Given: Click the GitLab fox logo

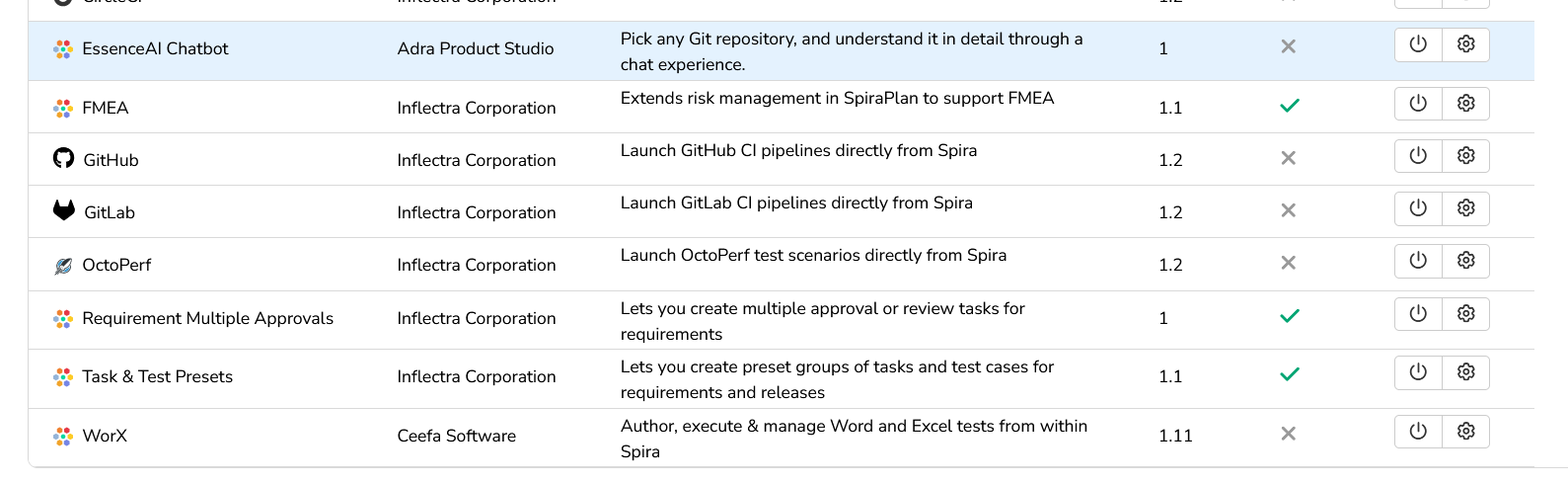Looking at the screenshot, I should tap(64, 210).
